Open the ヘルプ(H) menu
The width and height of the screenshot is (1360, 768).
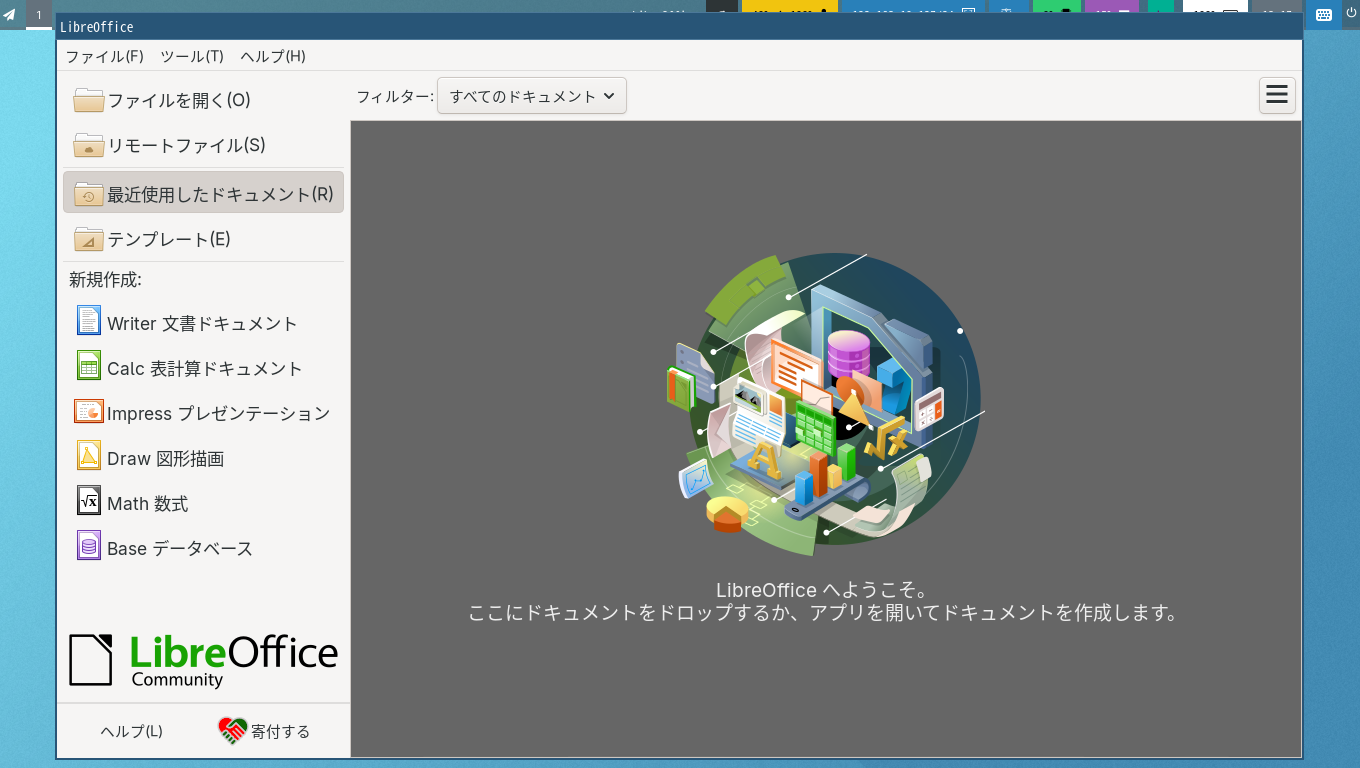pyautogui.click(x=273, y=56)
